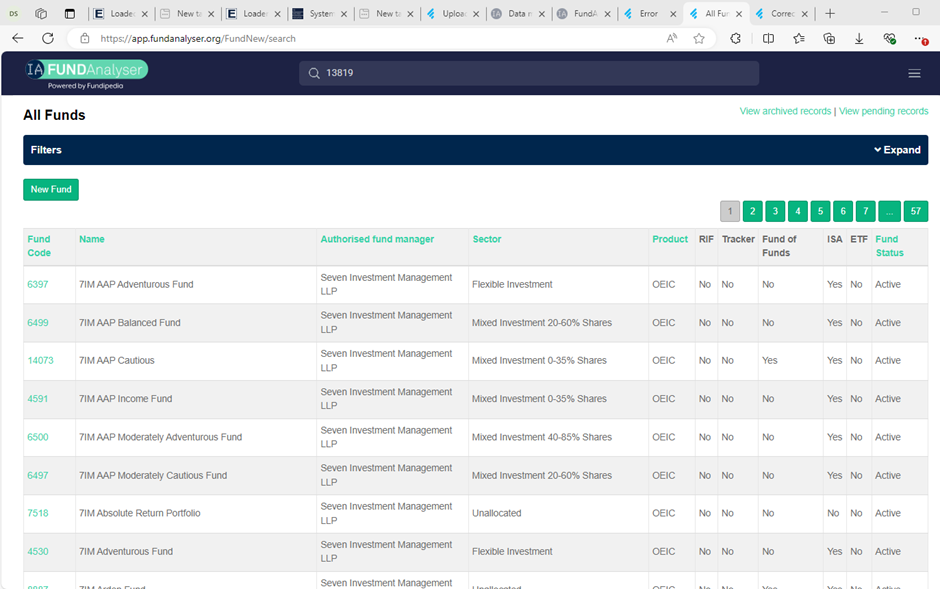Open the browser extensions puzzle icon
940x589 pixels.
(x=735, y=38)
